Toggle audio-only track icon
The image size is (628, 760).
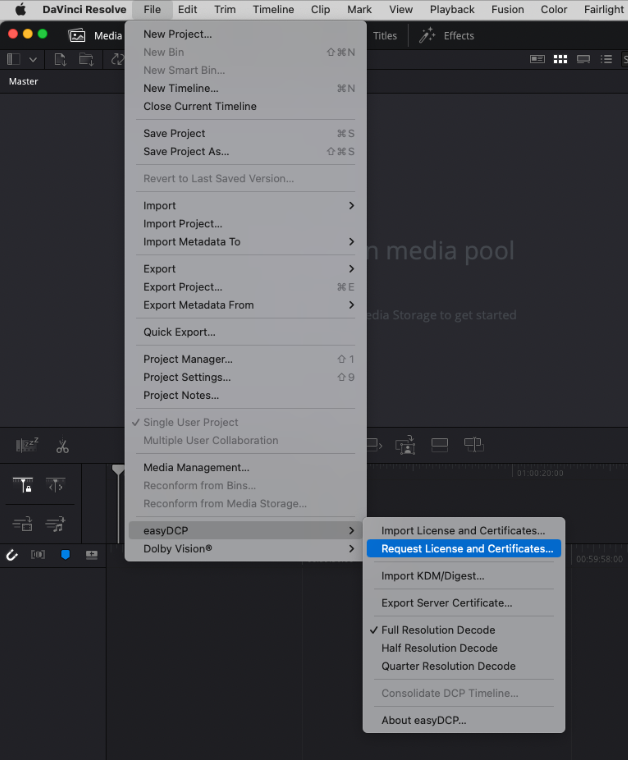pos(55,523)
